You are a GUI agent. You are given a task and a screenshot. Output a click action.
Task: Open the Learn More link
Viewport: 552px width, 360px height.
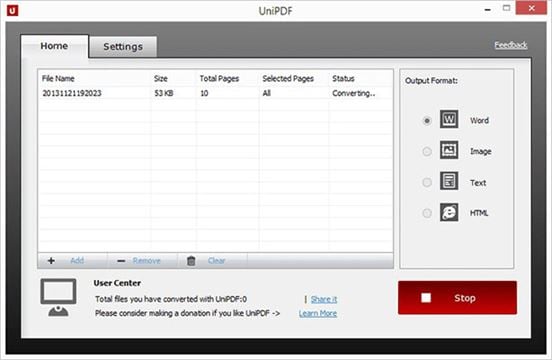coord(318,313)
